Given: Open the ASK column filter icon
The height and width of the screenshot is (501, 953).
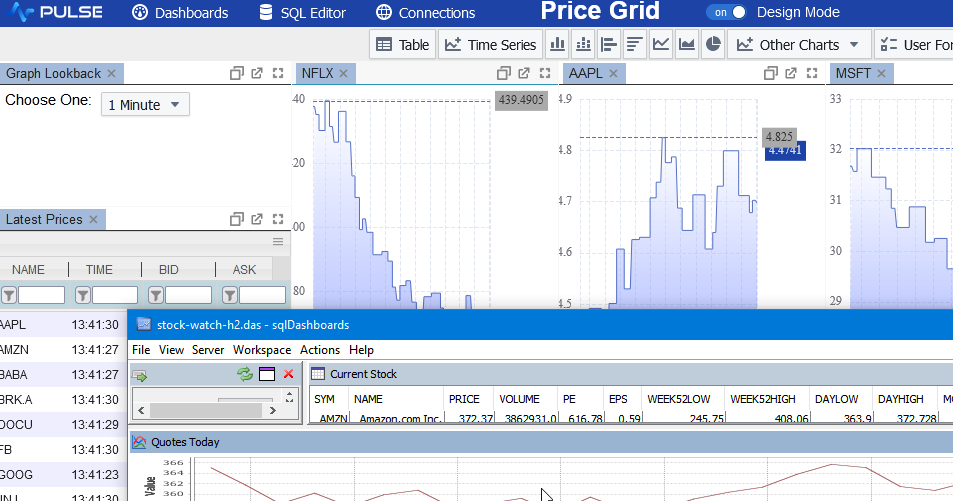Looking at the screenshot, I should tap(229, 295).
